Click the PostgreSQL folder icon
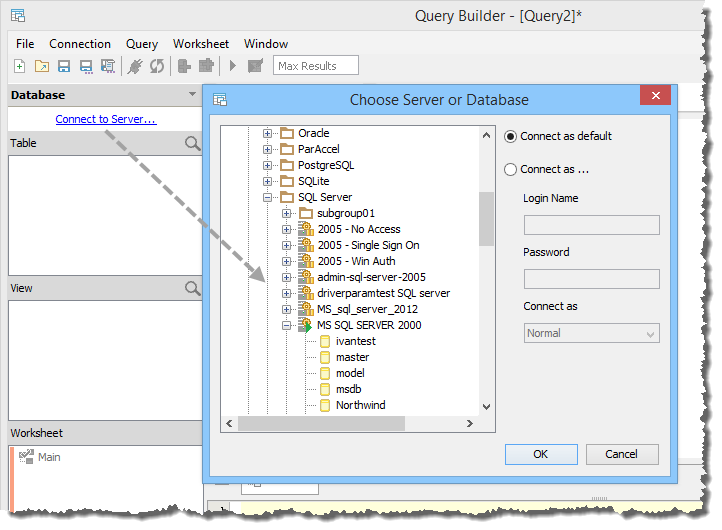Viewport: 722px width, 530px height. (287, 165)
